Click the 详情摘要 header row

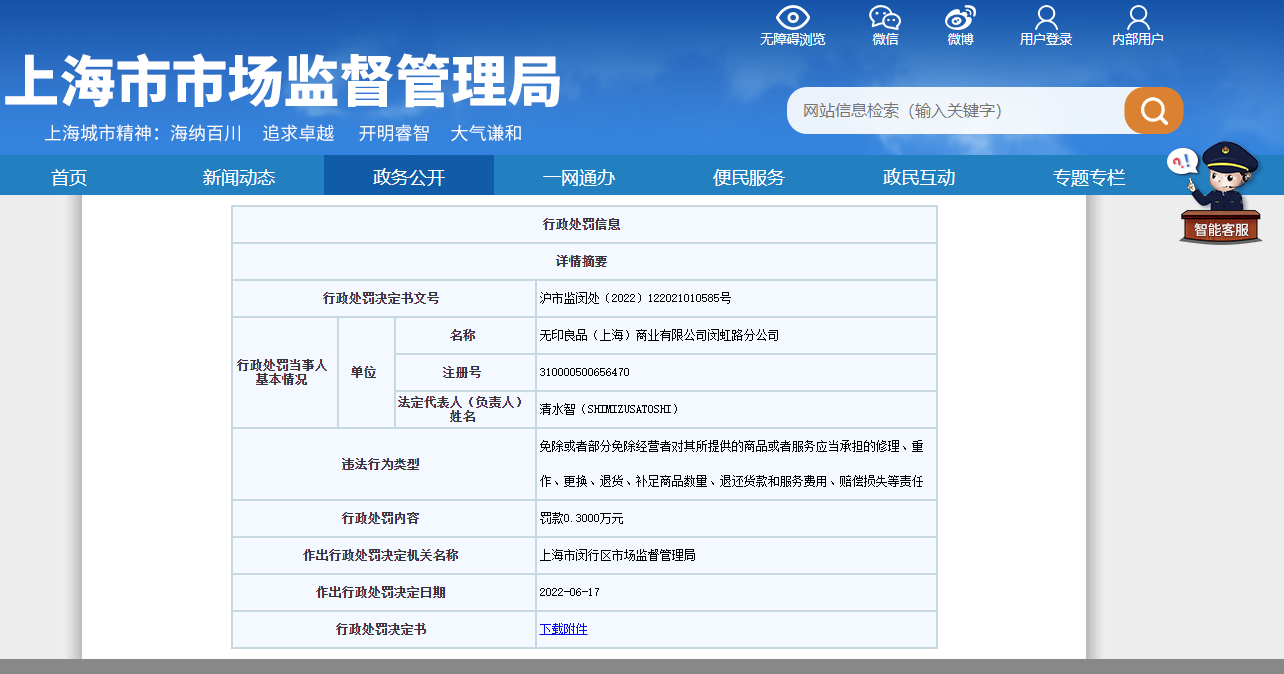(584, 261)
